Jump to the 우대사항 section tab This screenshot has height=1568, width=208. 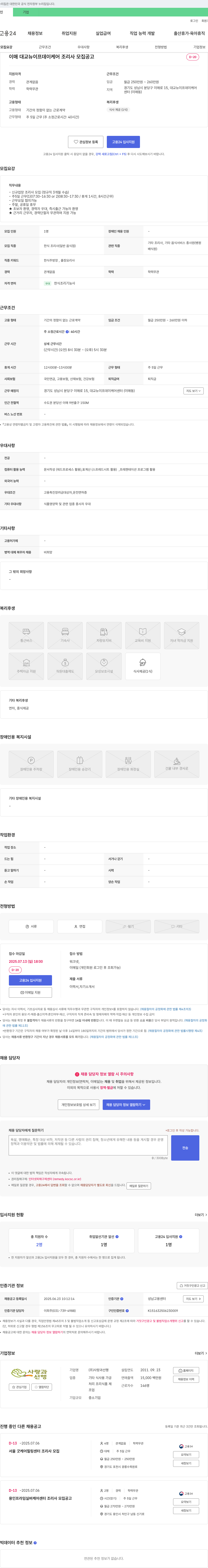click(x=83, y=47)
